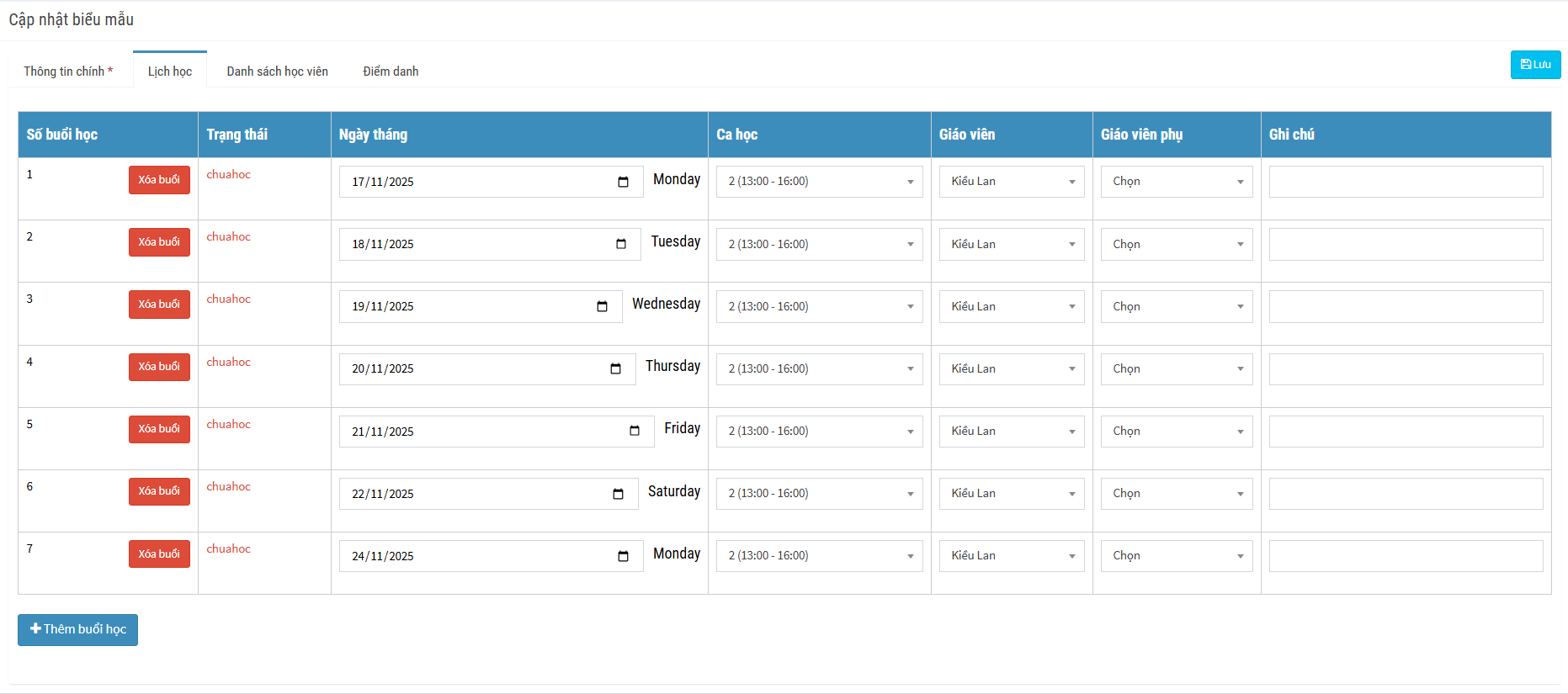Screen dimensions: 1568x694
Task: Remove session 6 using Xóa buổi
Action: pyautogui.click(x=159, y=491)
